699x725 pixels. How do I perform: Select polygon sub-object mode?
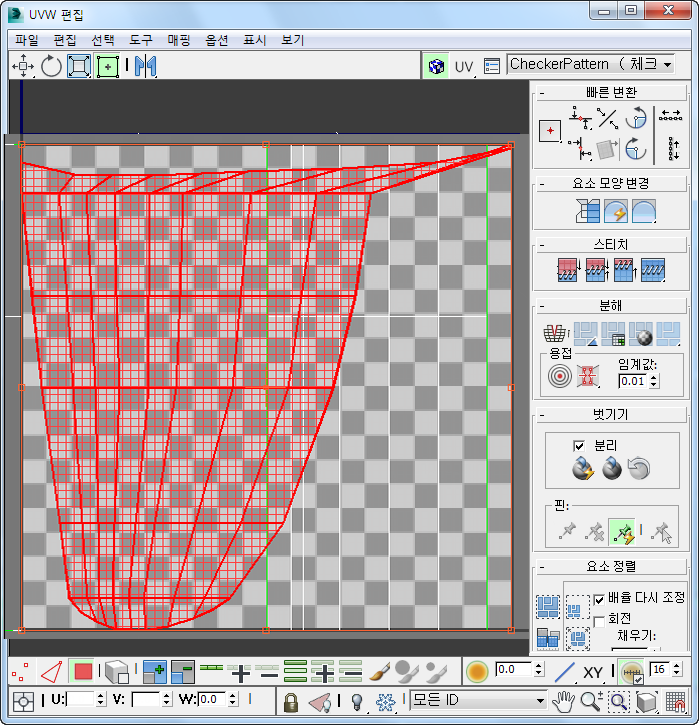83,672
